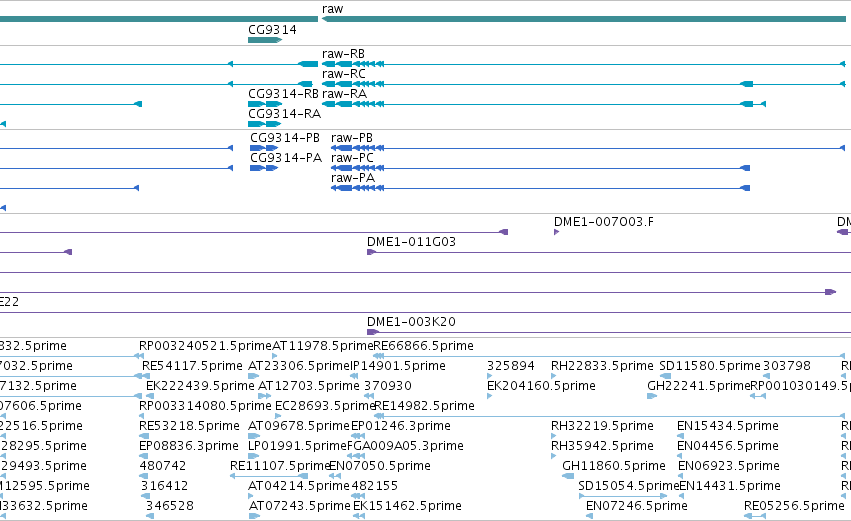
Task: Open the EN06923.5prime EST label
Action: coord(729,467)
